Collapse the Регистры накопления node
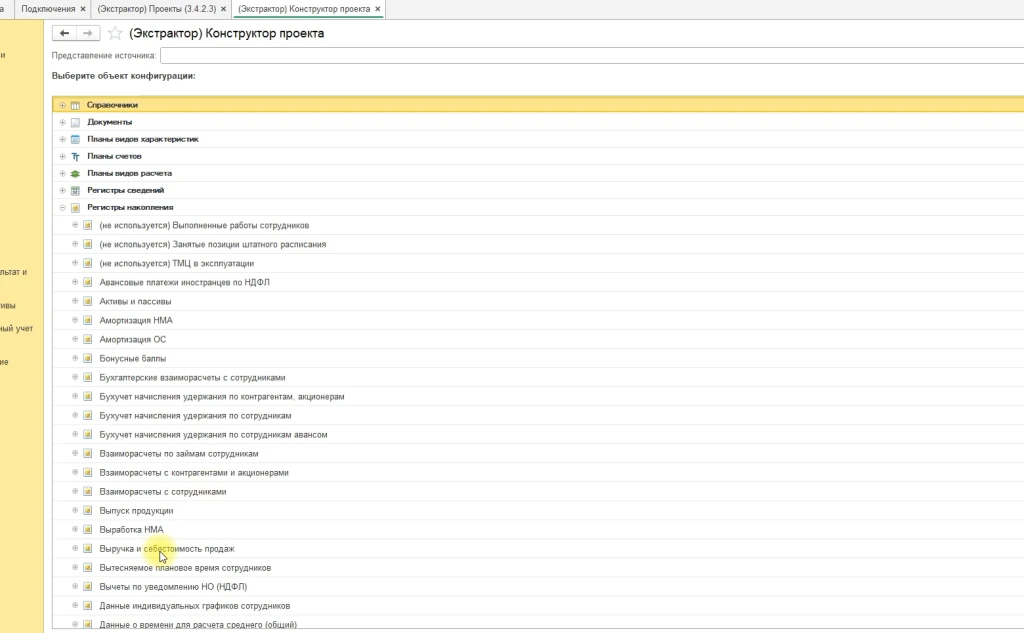Image resolution: width=1024 pixels, height=633 pixels. pyautogui.click(x=62, y=207)
